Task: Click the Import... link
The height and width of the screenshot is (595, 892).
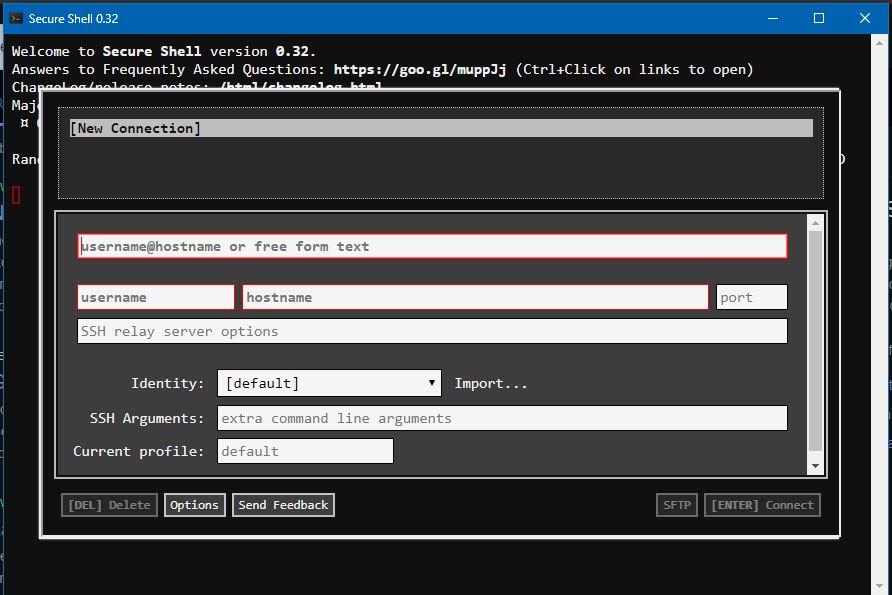Action: (x=491, y=383)
